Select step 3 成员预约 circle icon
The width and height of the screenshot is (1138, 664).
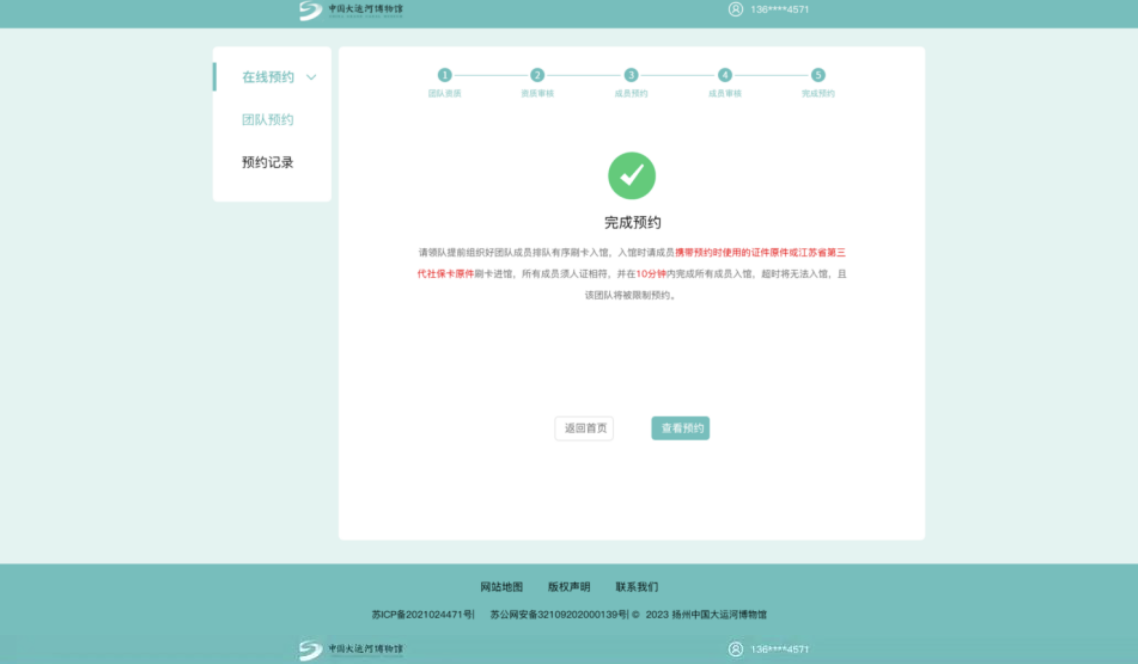tap(632, 74)
